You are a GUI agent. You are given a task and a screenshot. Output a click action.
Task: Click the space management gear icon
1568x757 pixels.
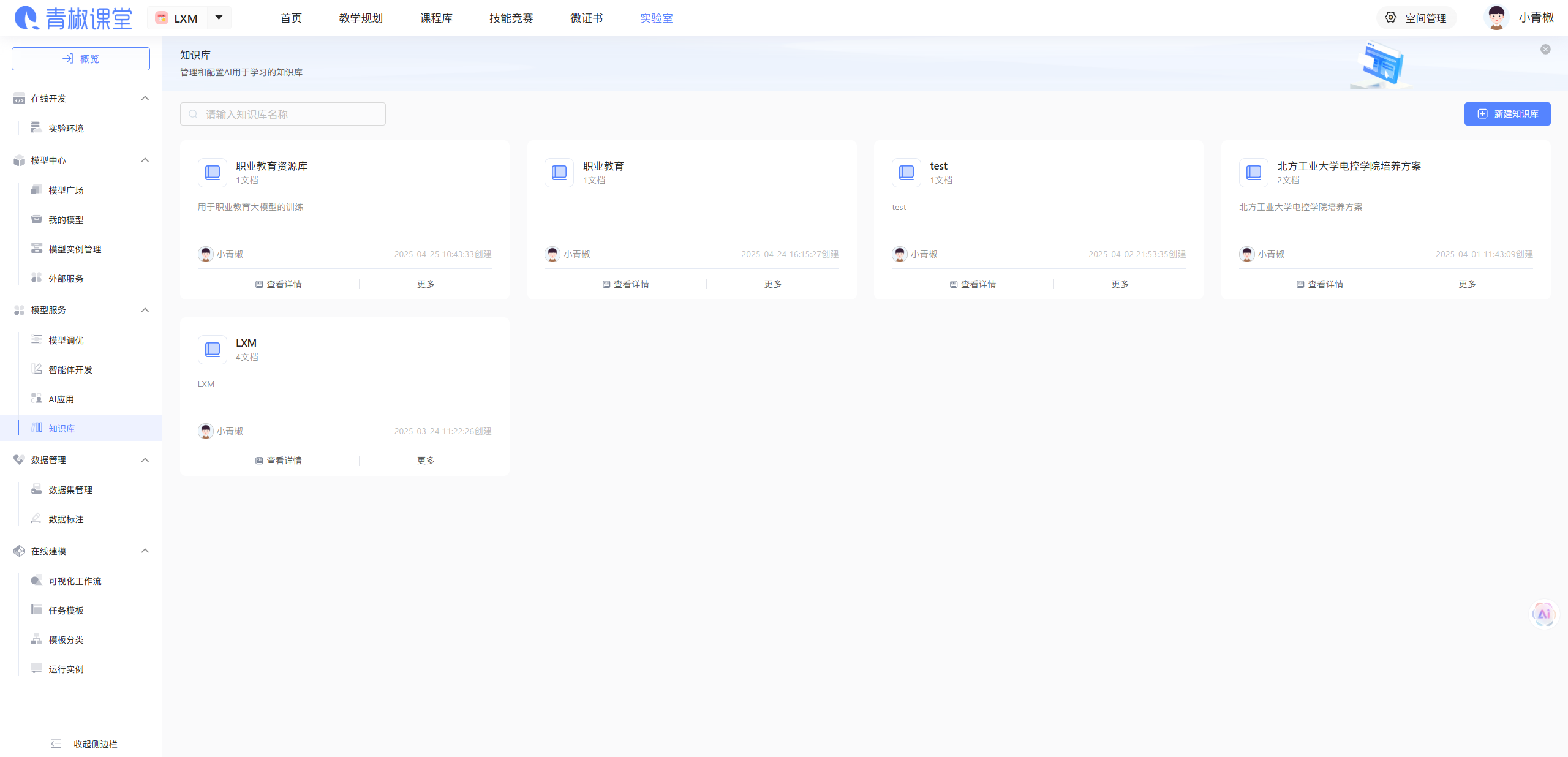tap(1391, 18)
